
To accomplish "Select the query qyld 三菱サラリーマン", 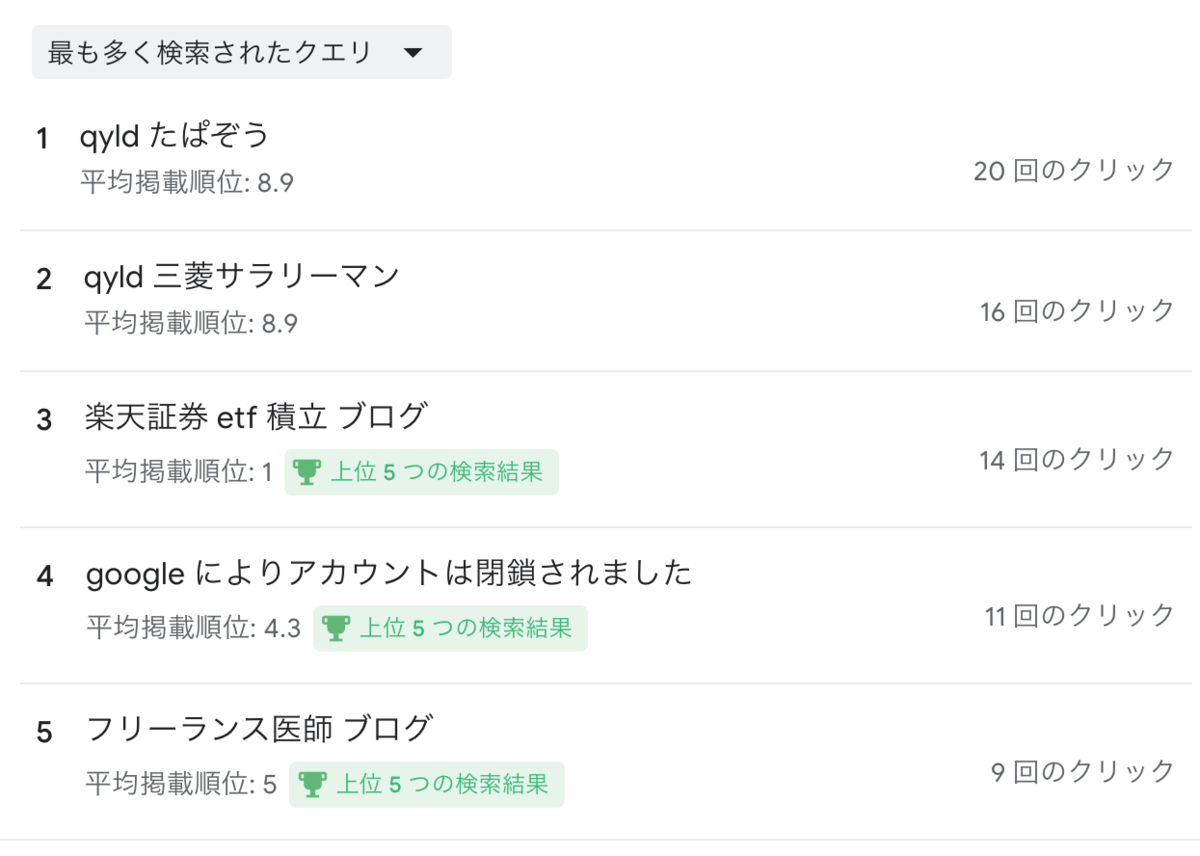I will tap(241, 276).
